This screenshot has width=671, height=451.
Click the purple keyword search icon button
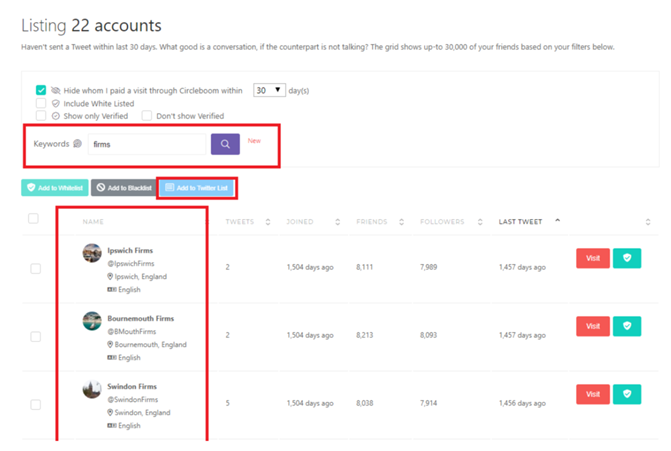click(x=225, y=144)
